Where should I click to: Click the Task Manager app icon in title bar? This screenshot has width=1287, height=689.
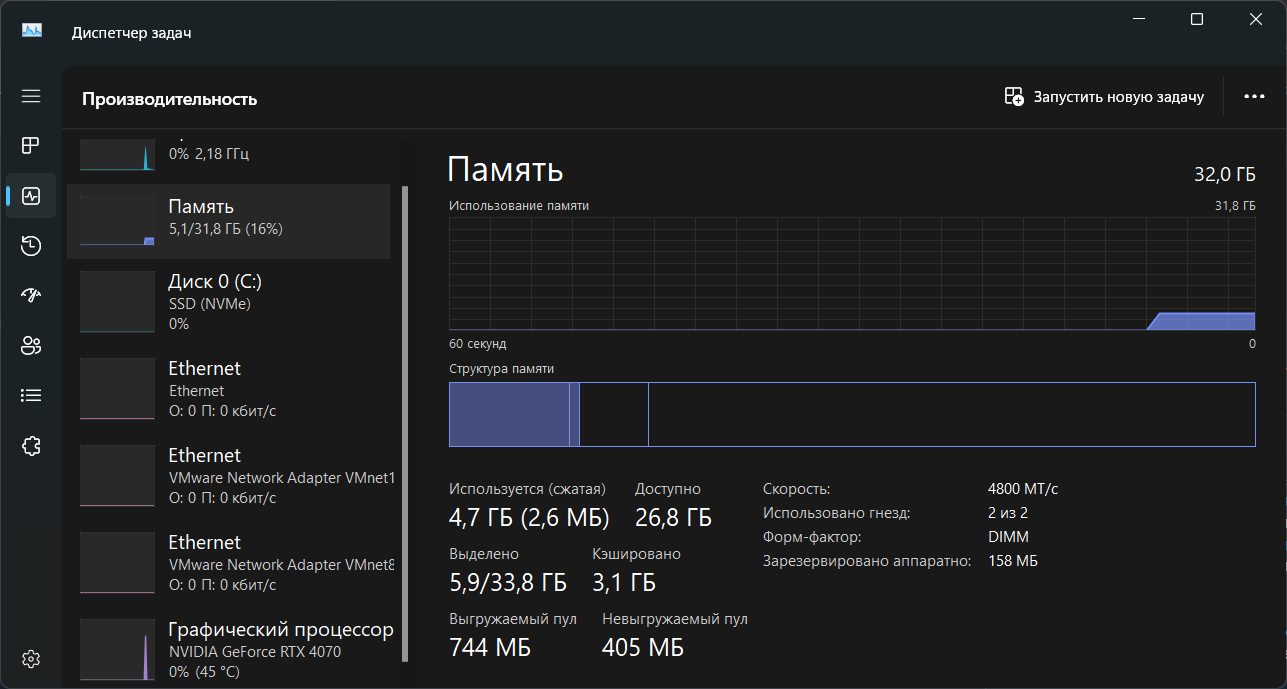[x=32, y=31]
